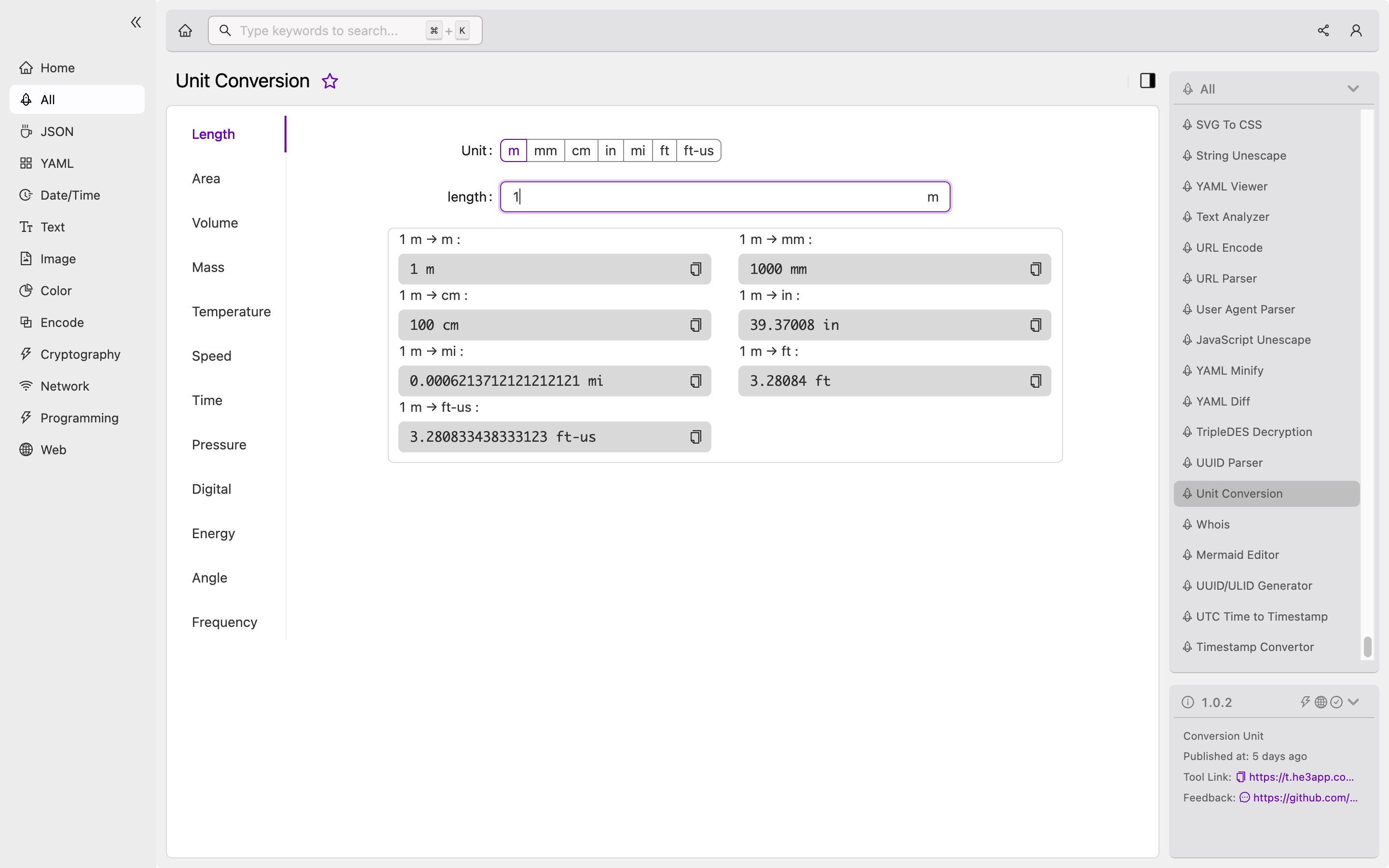Click the share icon in the top toolbar
The image size is (1389, 868).
1323,30
